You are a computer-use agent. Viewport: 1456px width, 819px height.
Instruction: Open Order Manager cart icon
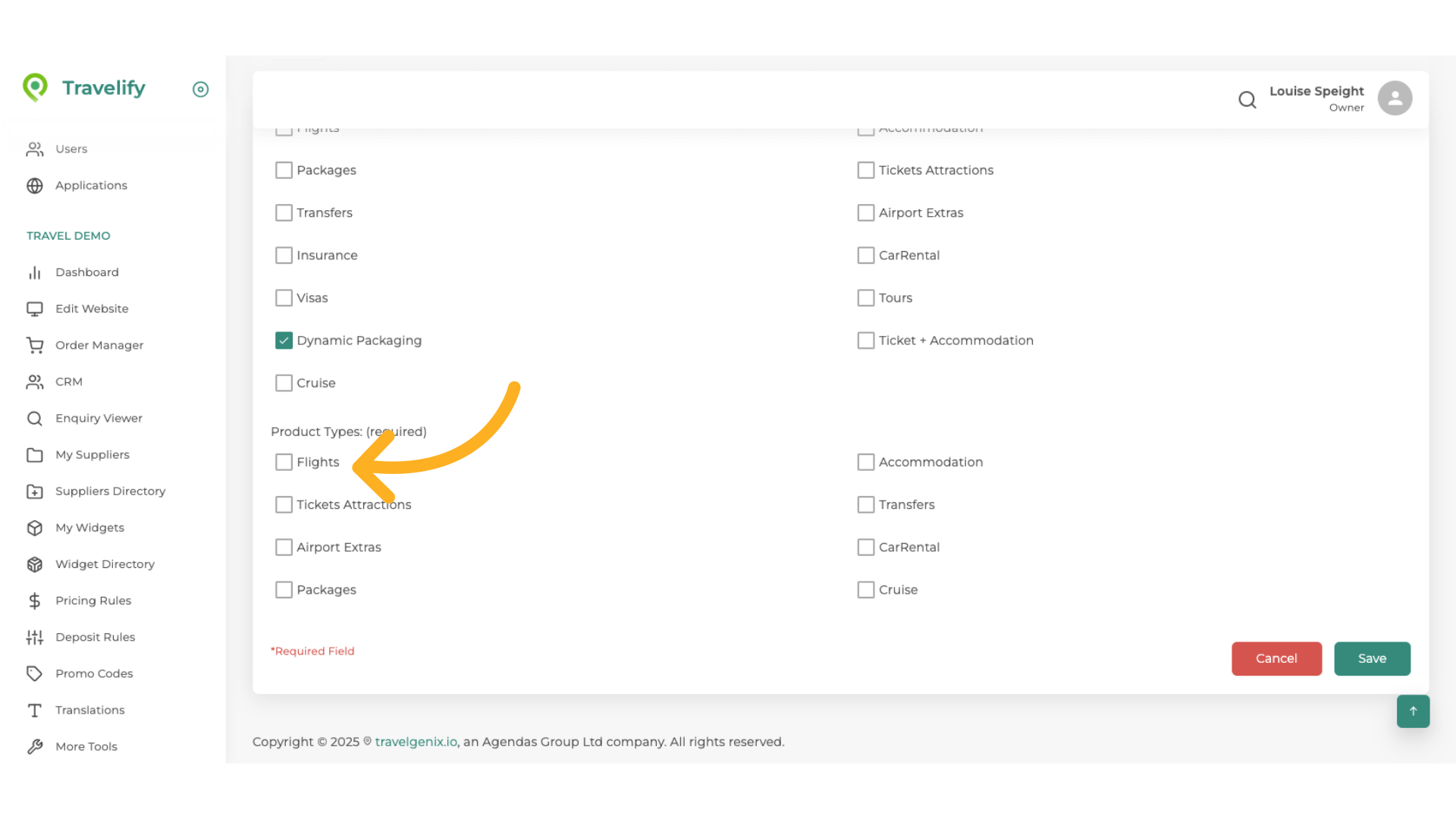pos(35,345)
